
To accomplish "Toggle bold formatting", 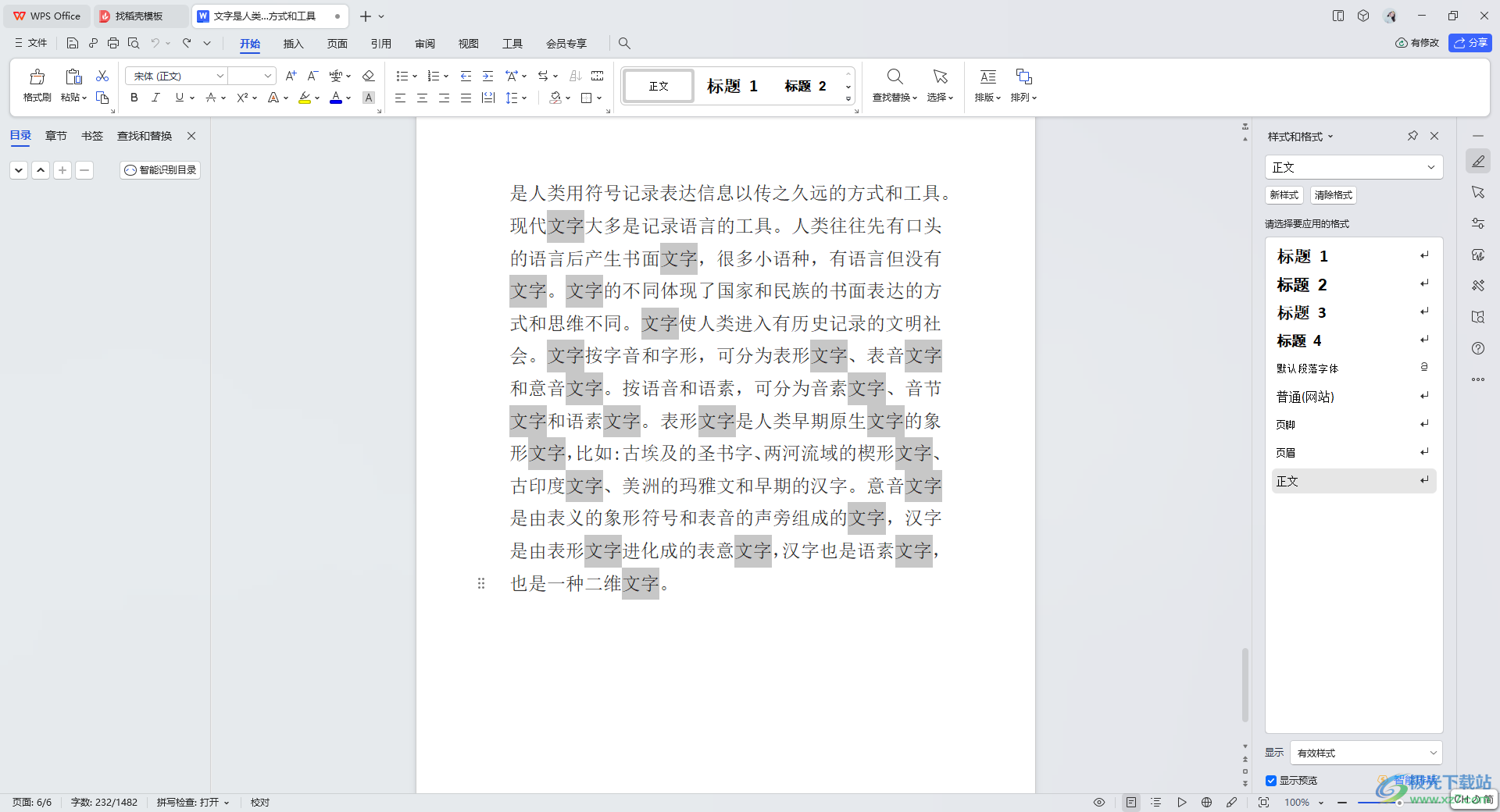I will pyautogui.click(x=134, y=98).
